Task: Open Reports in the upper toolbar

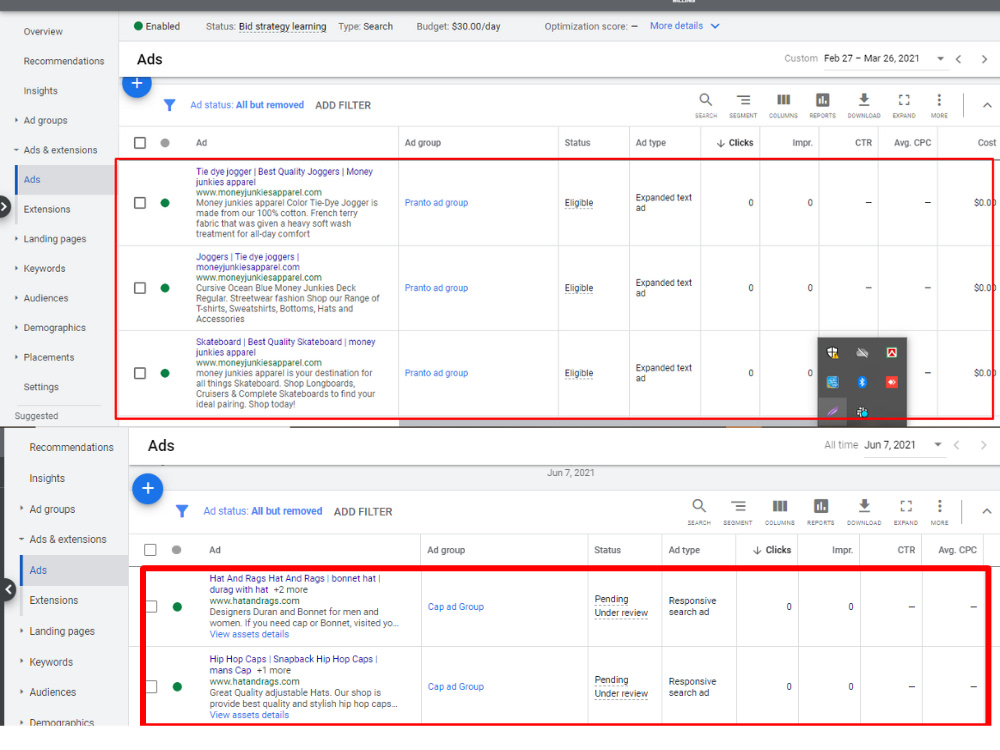Action: click(822, 105)
